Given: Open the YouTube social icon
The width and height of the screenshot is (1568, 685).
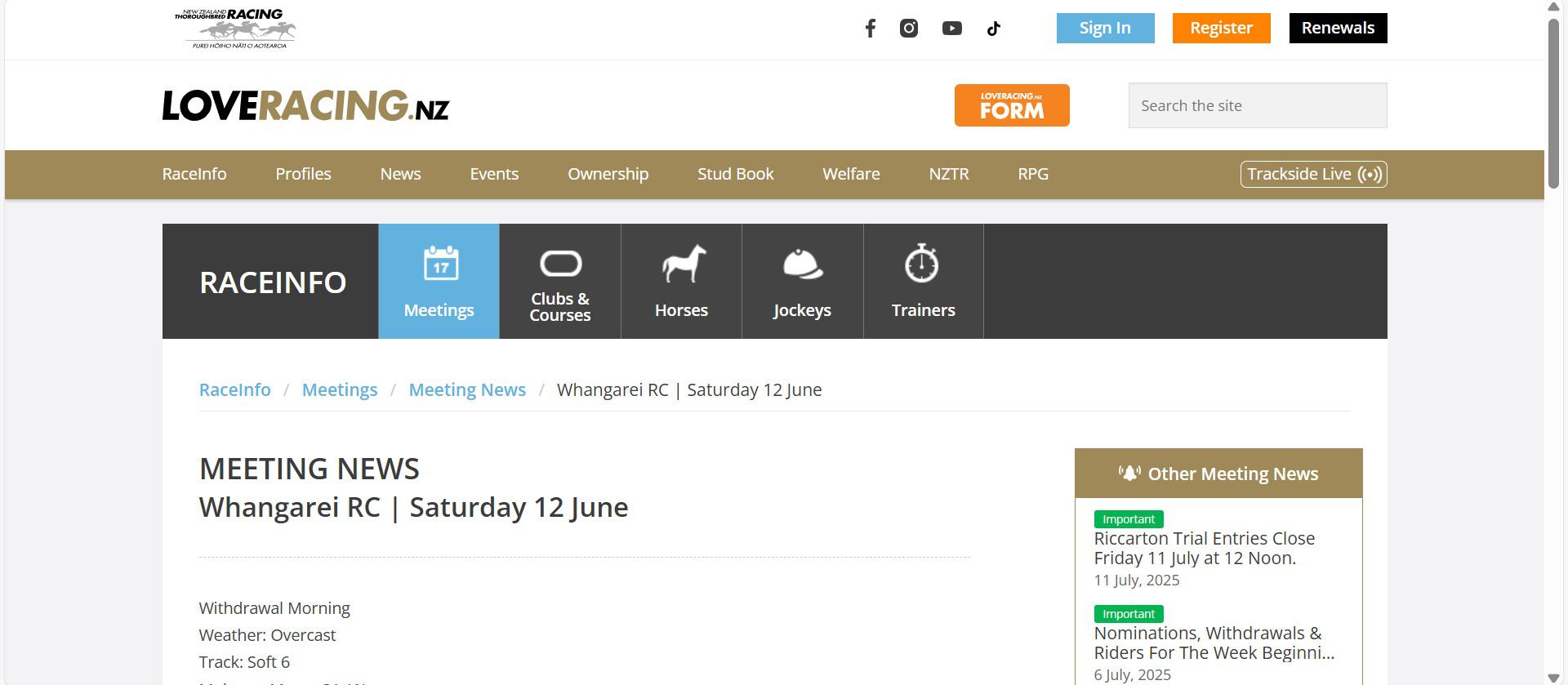Looking at the screenshot, I should point(951,29).
